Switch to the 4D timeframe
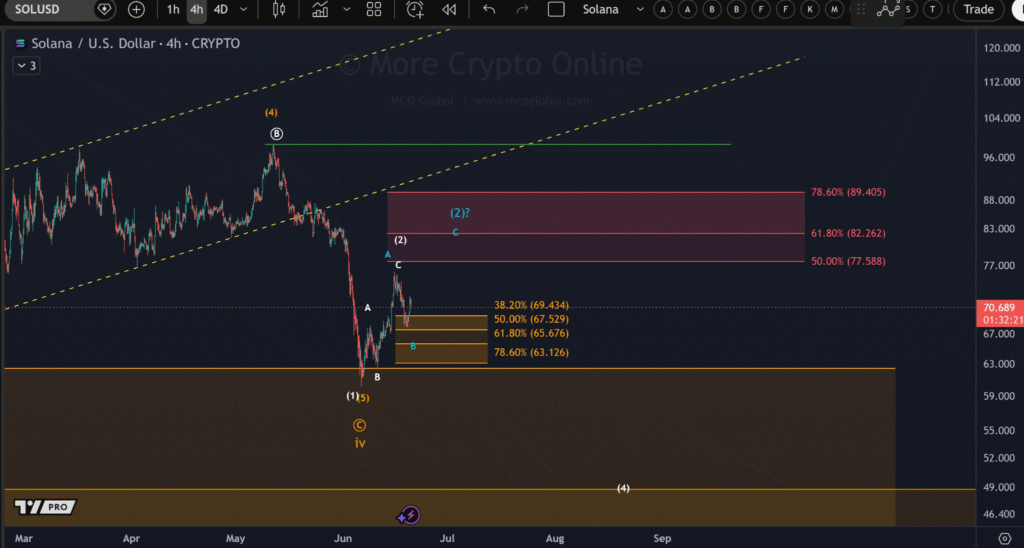 [221, 10]
